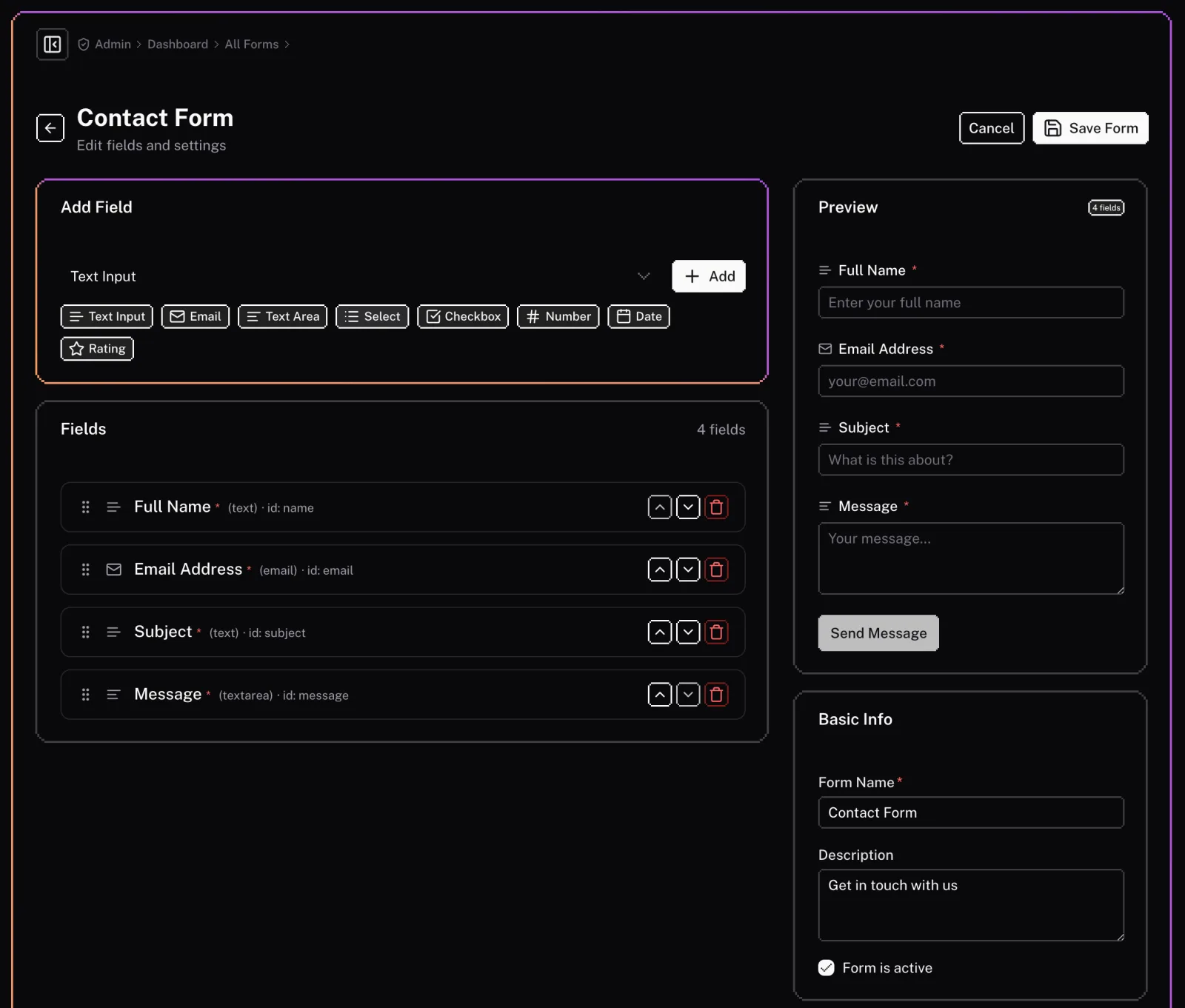Click the Add field button
Screen dimensions: 1185x1008
tap(709, 276)
